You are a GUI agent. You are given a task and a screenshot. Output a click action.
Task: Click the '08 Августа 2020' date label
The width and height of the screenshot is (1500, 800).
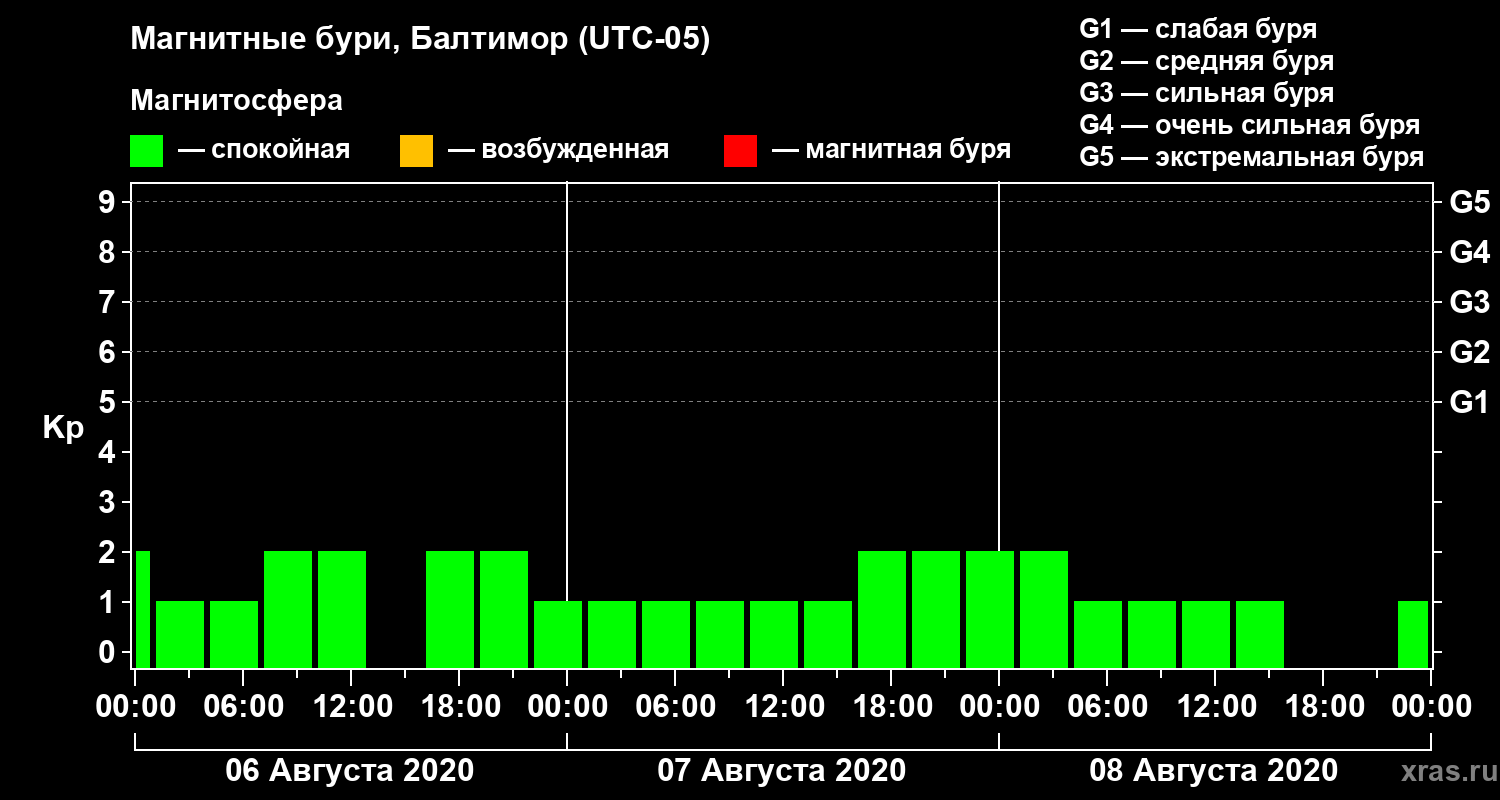(1214, 771)
